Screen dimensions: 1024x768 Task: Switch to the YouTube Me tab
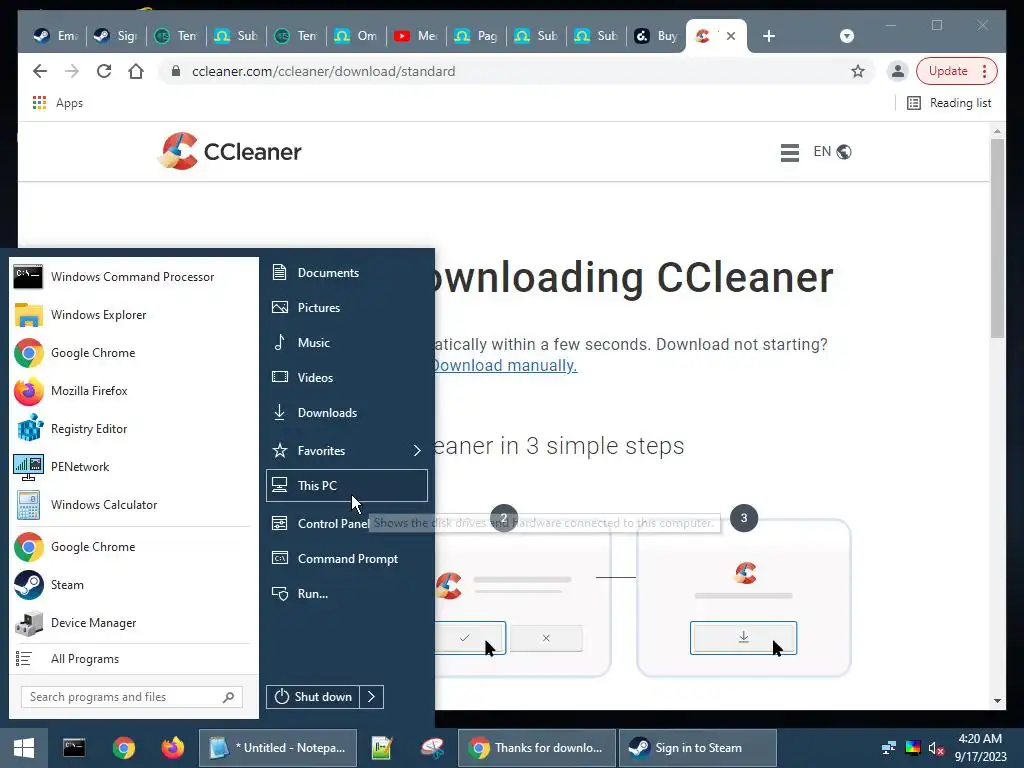point(416,36)
